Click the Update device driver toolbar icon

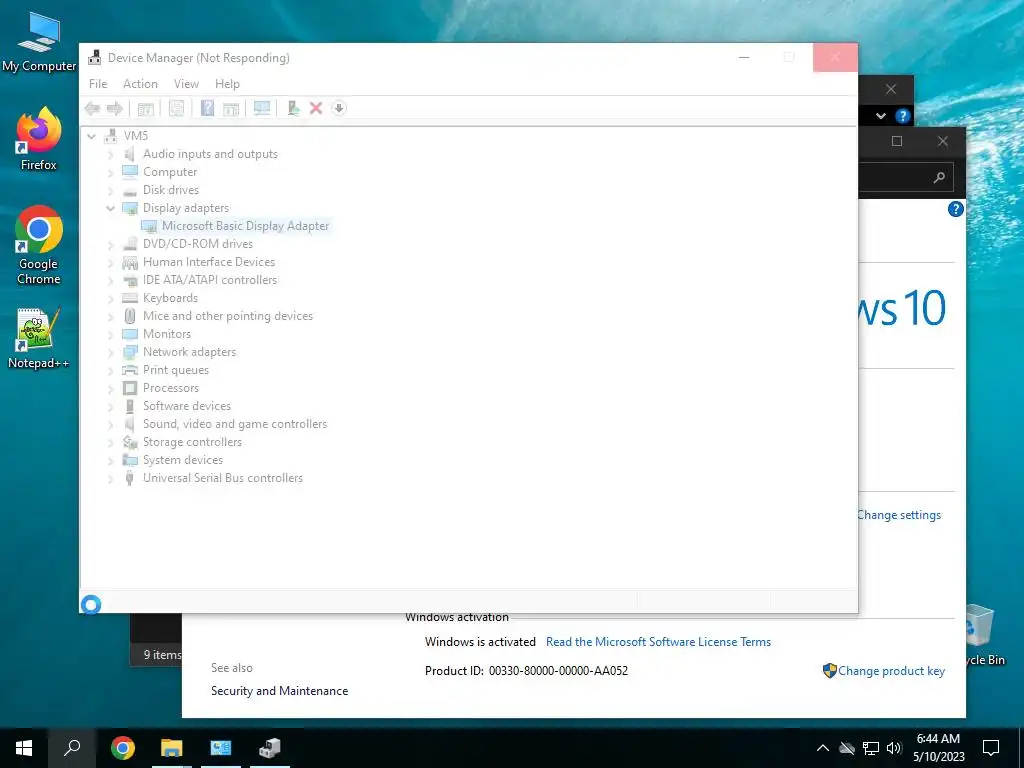click(293, 108)
